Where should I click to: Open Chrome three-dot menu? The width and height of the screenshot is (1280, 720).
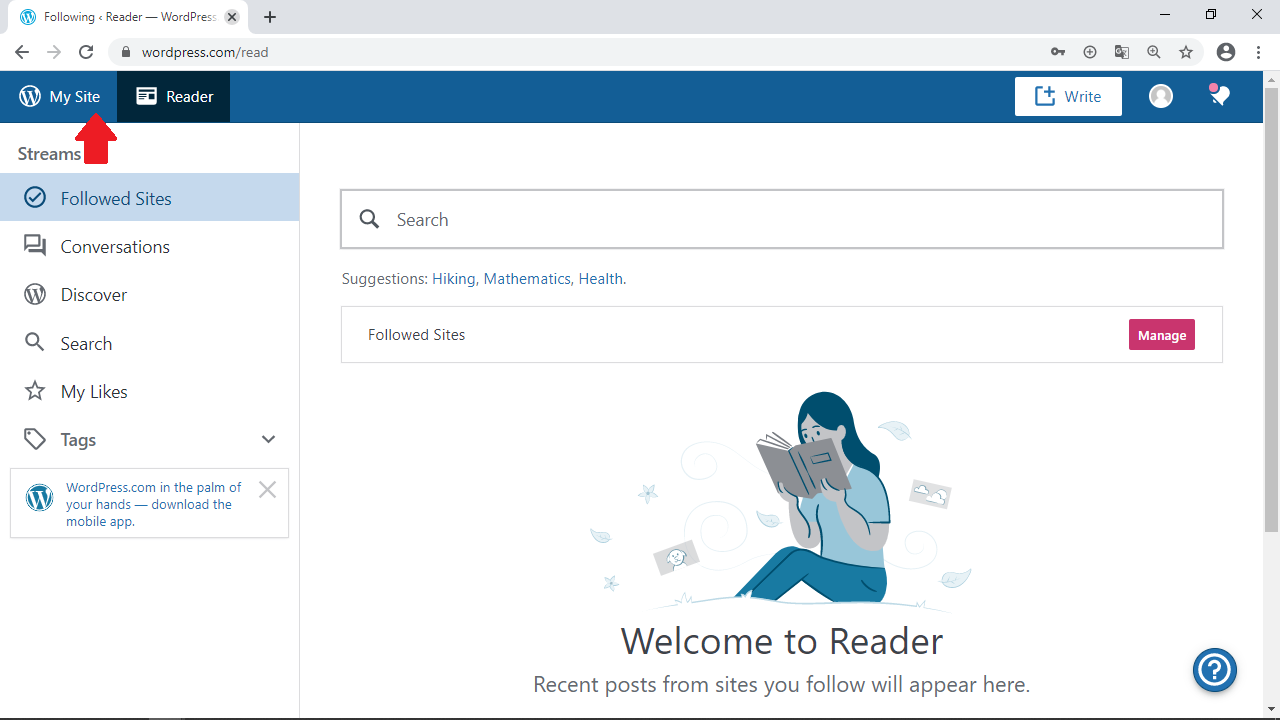[1258, 52]
